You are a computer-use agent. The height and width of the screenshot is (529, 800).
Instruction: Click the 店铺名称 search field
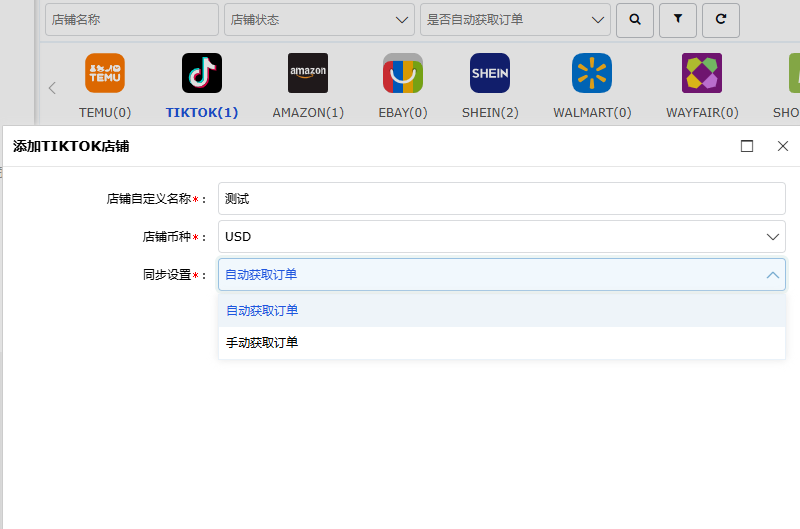tap(132, 20)
